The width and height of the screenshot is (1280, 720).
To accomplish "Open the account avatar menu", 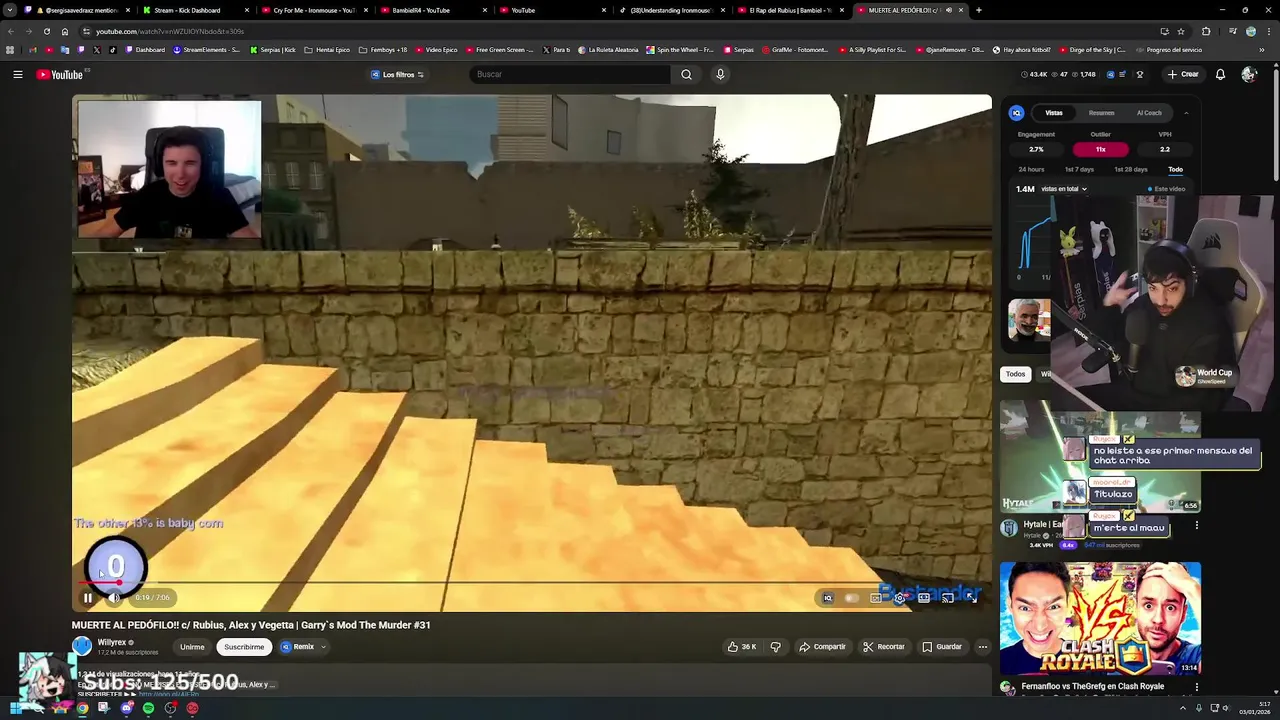I will pos(1248,74).
